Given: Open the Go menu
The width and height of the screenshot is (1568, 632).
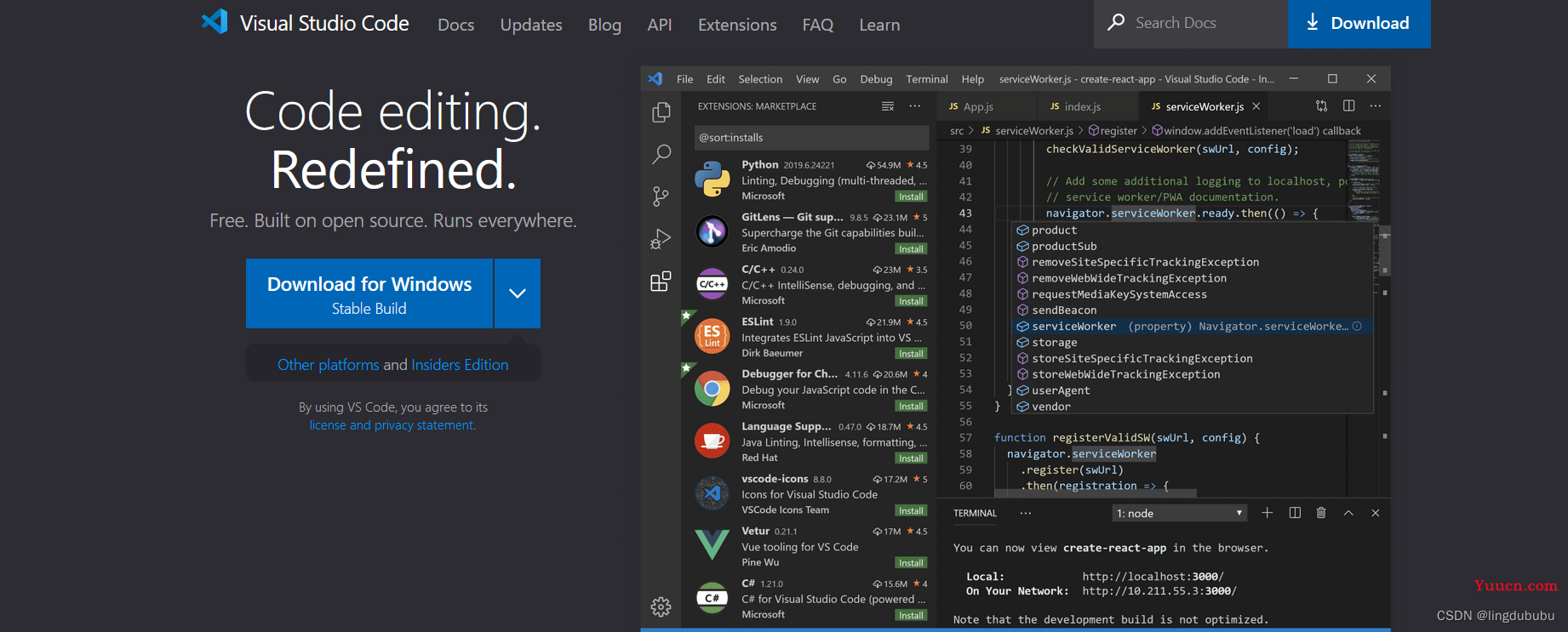Looking at the screenshot, I should coord(839,79).
